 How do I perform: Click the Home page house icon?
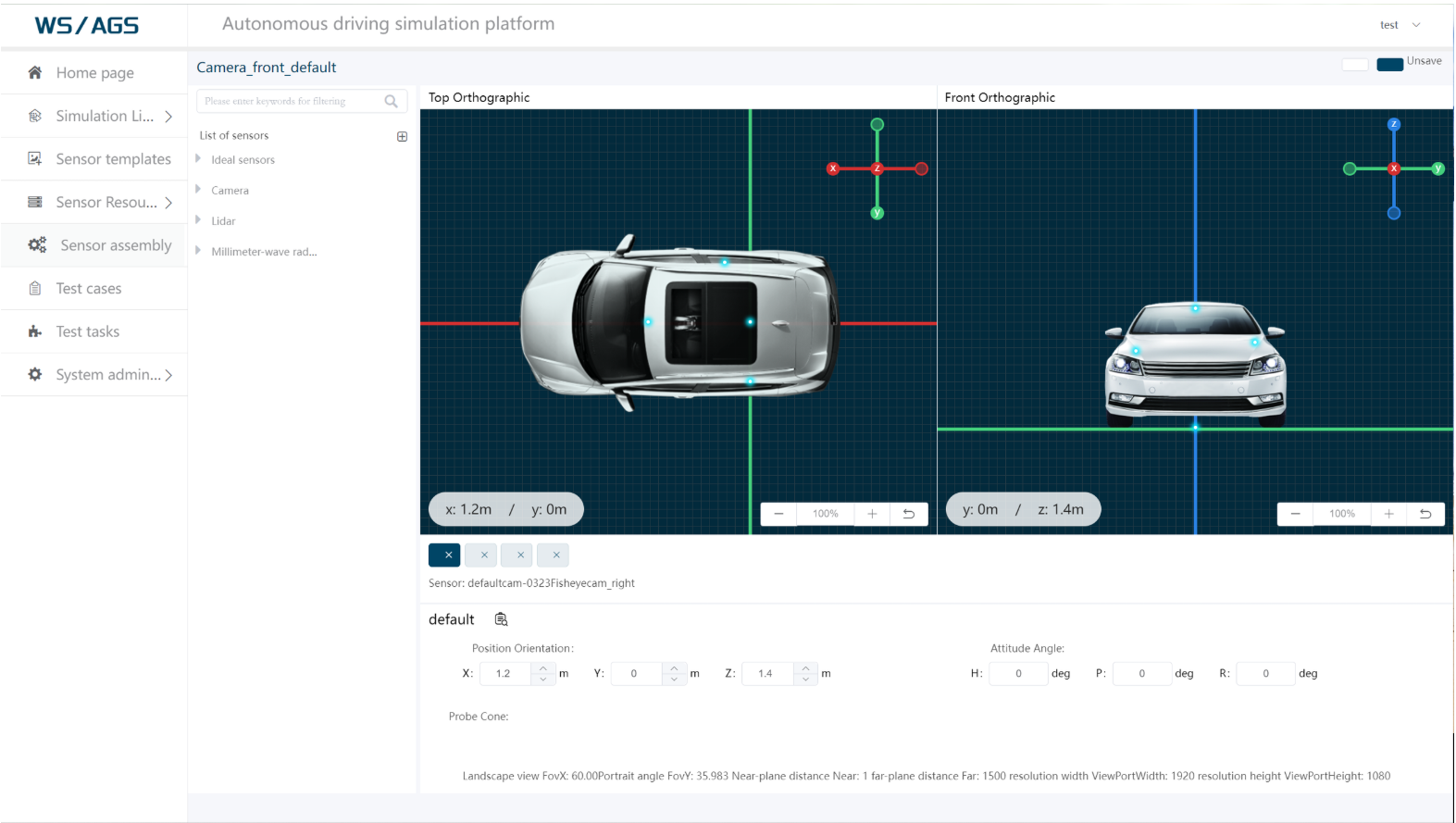35,72
